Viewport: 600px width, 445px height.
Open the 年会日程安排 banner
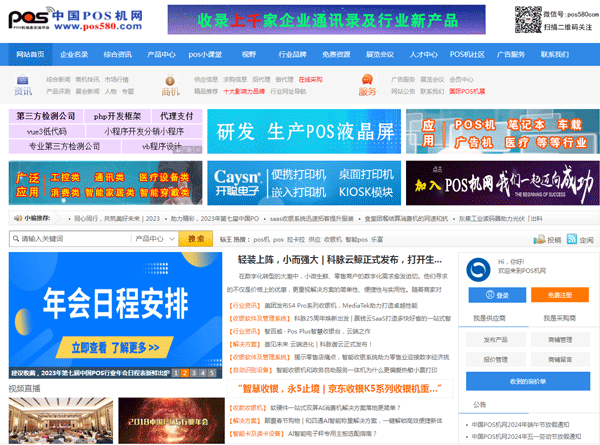(115, 310)
